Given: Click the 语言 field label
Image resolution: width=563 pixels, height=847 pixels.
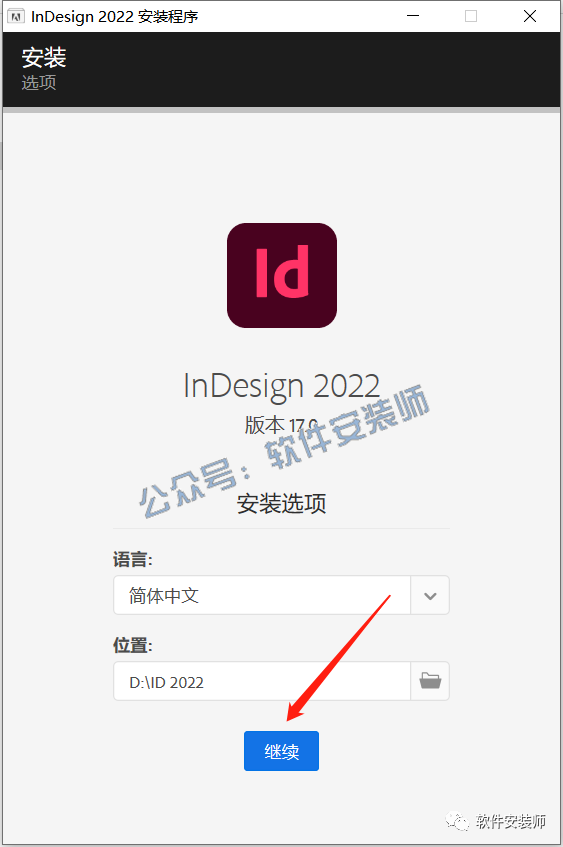Looking at the screenshot, I should point(133,559).
